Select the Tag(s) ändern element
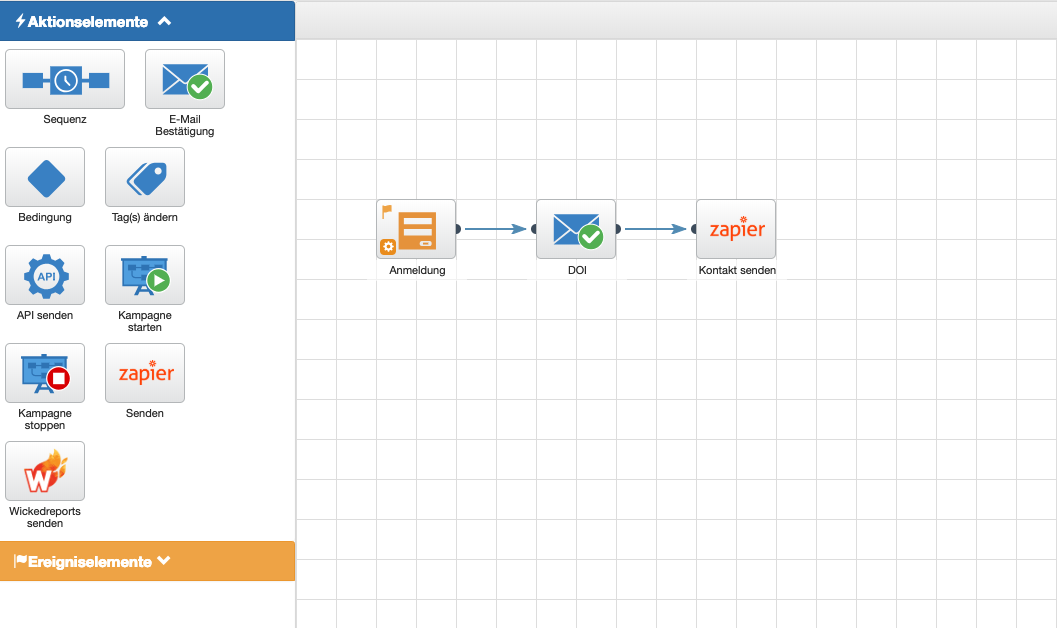1057x628 pixels. pyautogui.click(x=145, y=177)
